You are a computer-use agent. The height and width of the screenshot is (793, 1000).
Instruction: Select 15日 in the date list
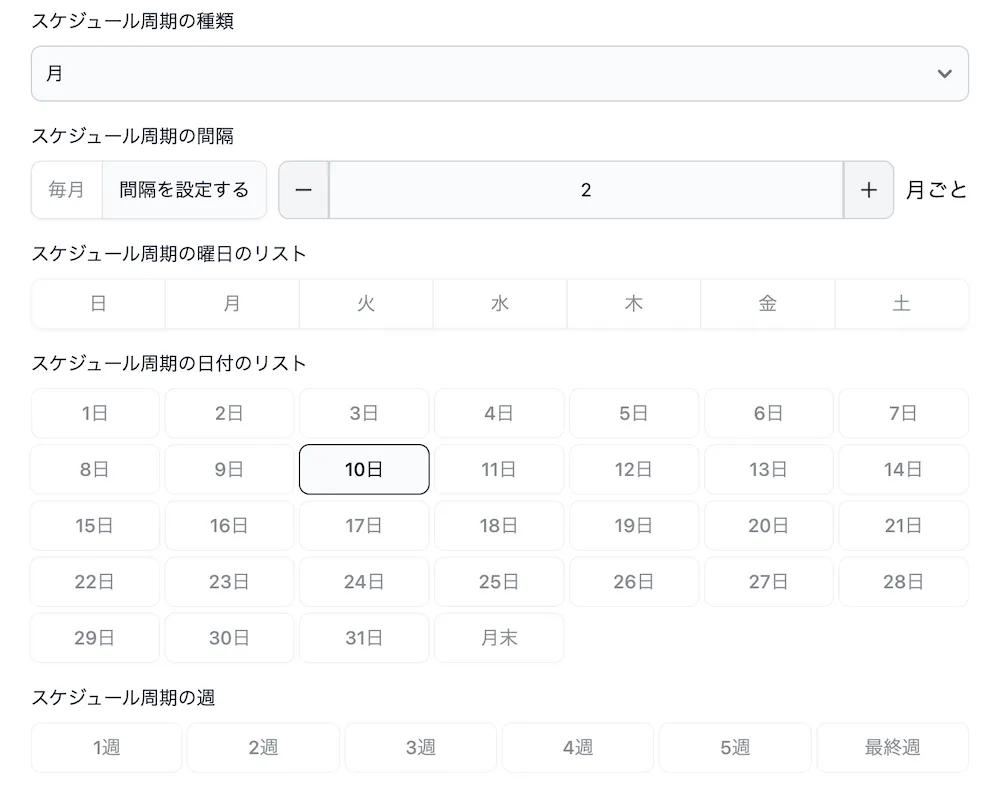94,526
